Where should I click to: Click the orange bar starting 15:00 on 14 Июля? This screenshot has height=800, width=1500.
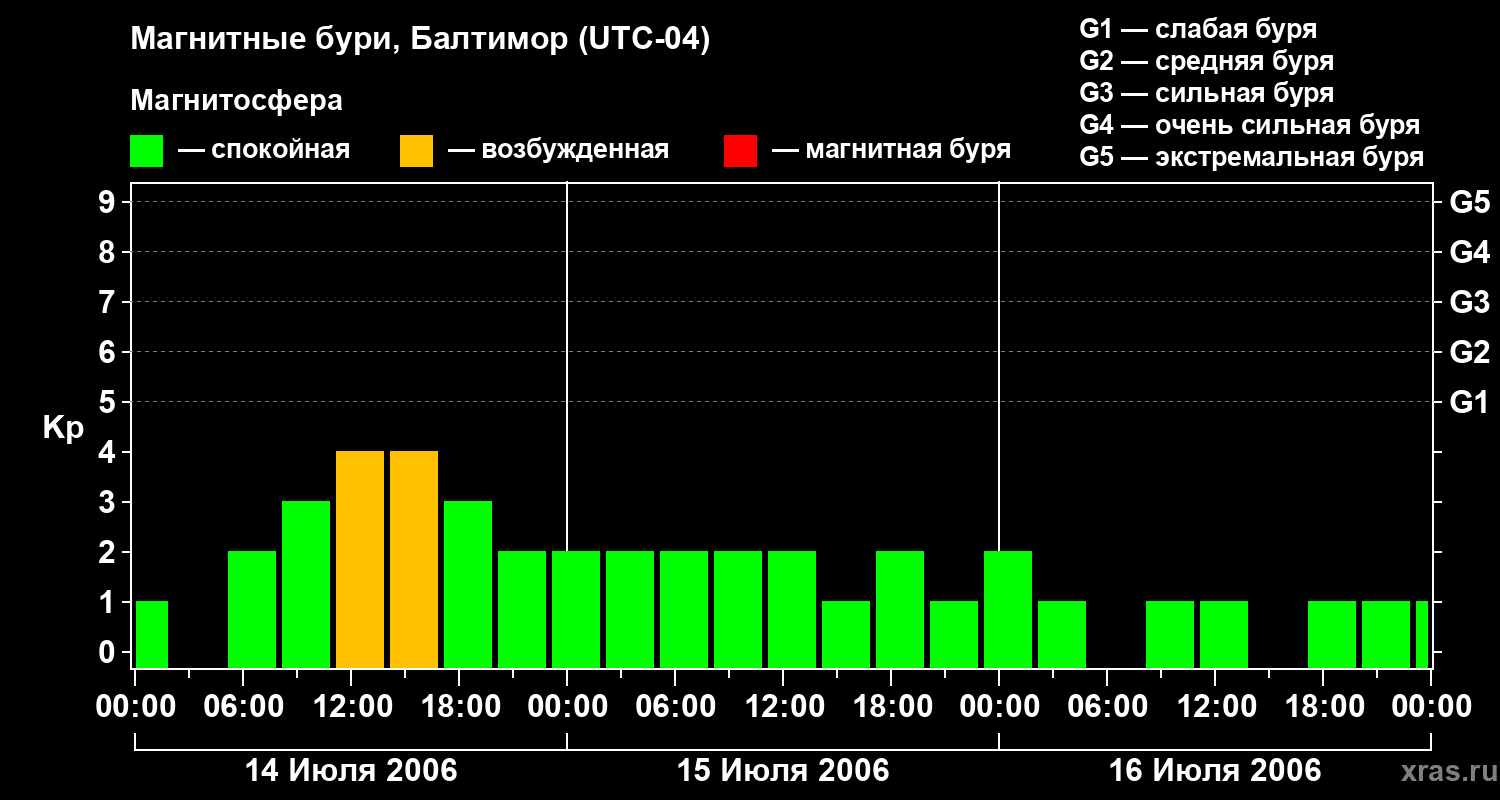414,560
